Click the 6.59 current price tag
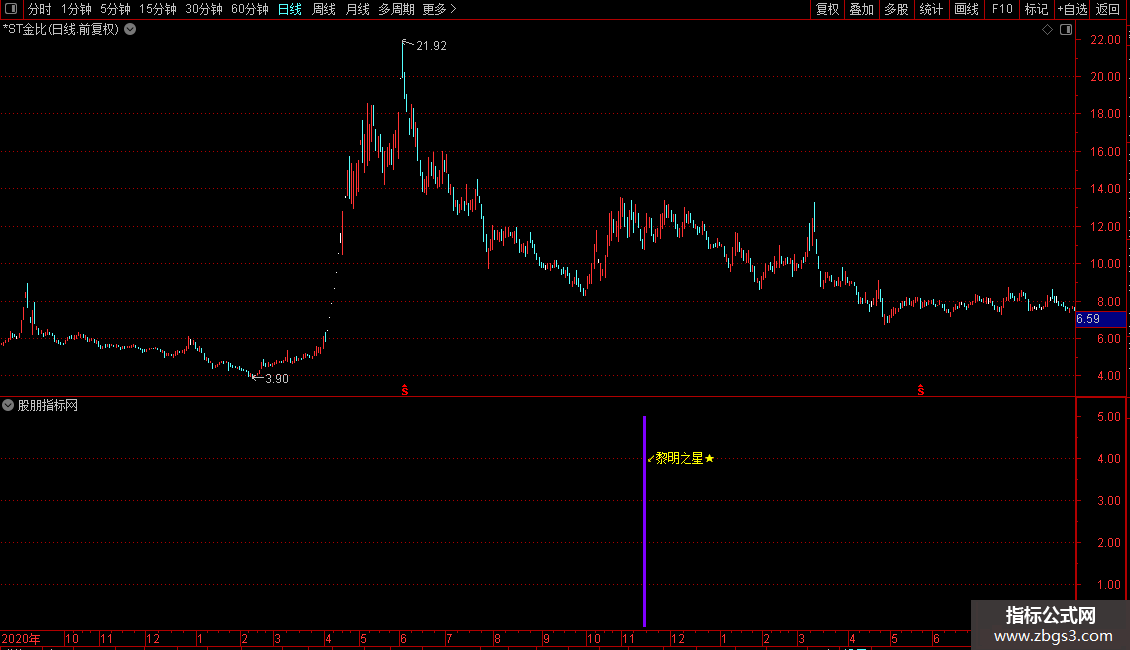This screenshot has width=1130, height=650. 1100,319
